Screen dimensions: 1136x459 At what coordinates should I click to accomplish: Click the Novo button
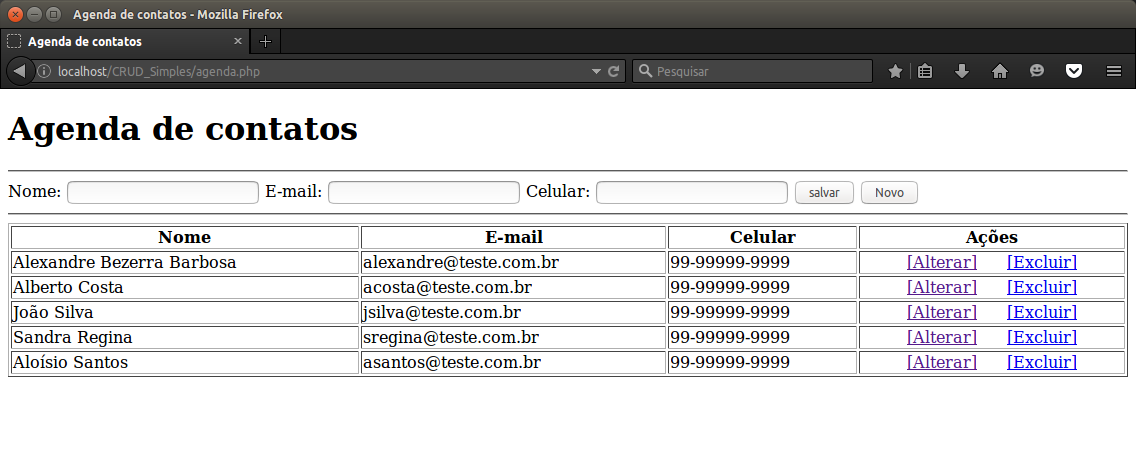[x=889, y=193]
